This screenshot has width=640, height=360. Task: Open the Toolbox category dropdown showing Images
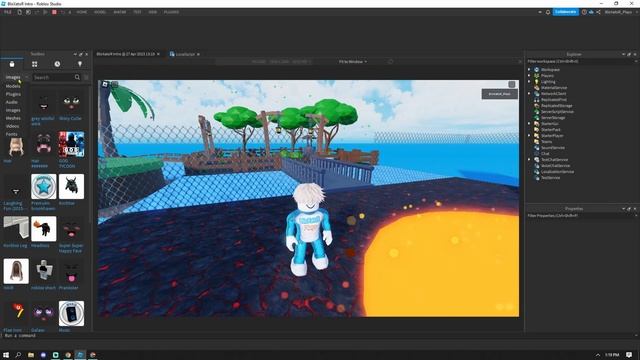pyautogui.click(x=17, y=77)
